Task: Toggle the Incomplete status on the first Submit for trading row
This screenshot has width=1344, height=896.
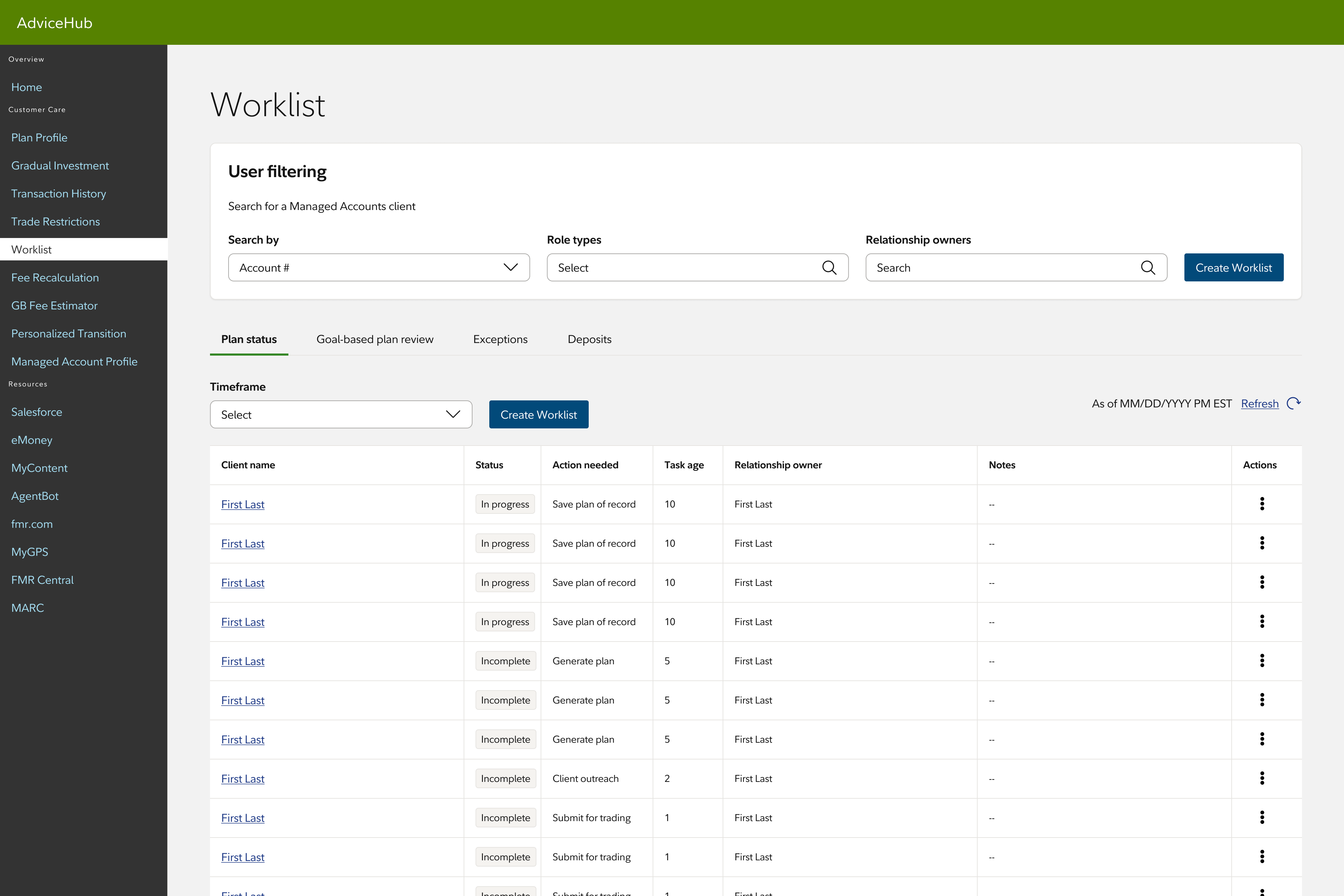Action: tap(505, 817)
